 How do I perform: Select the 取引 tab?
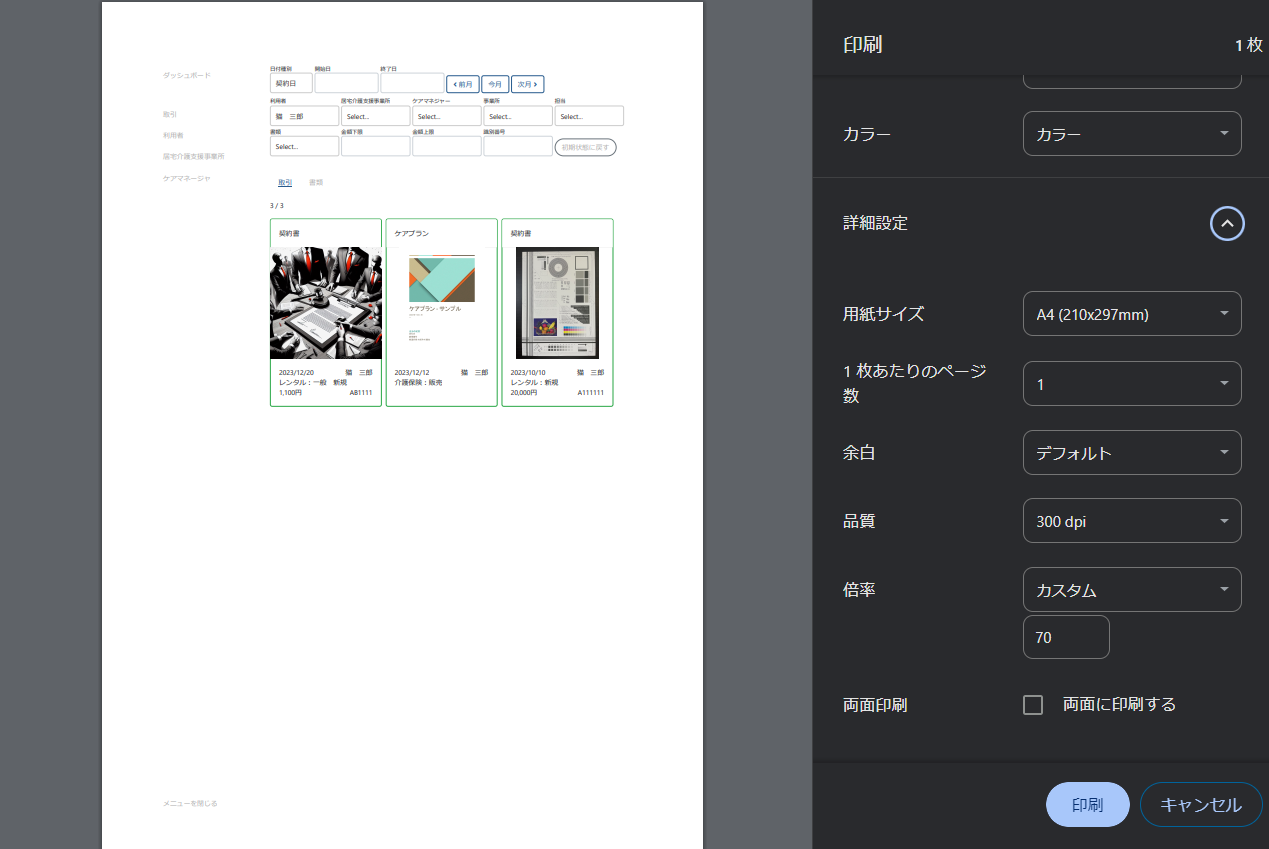click(x=285, y=183)
